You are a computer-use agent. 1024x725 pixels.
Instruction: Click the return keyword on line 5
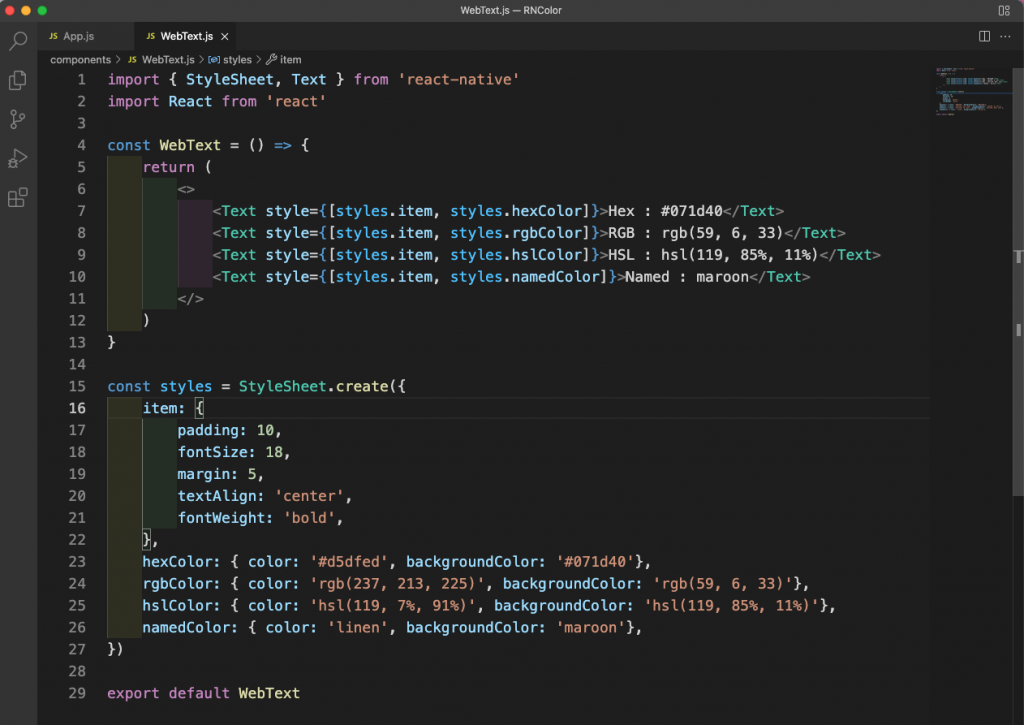point(168,167)
